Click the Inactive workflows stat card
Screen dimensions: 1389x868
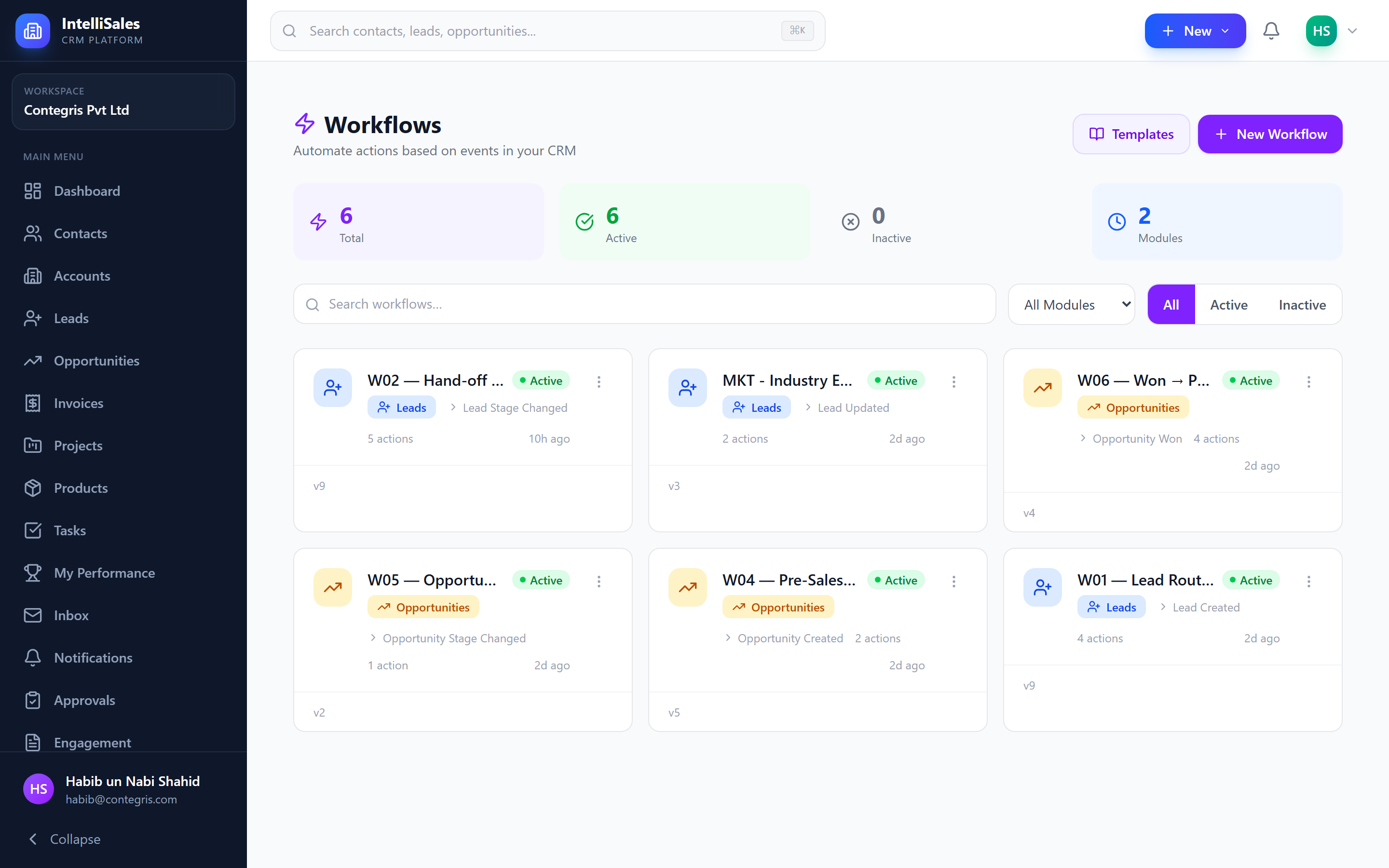[951, 222]
